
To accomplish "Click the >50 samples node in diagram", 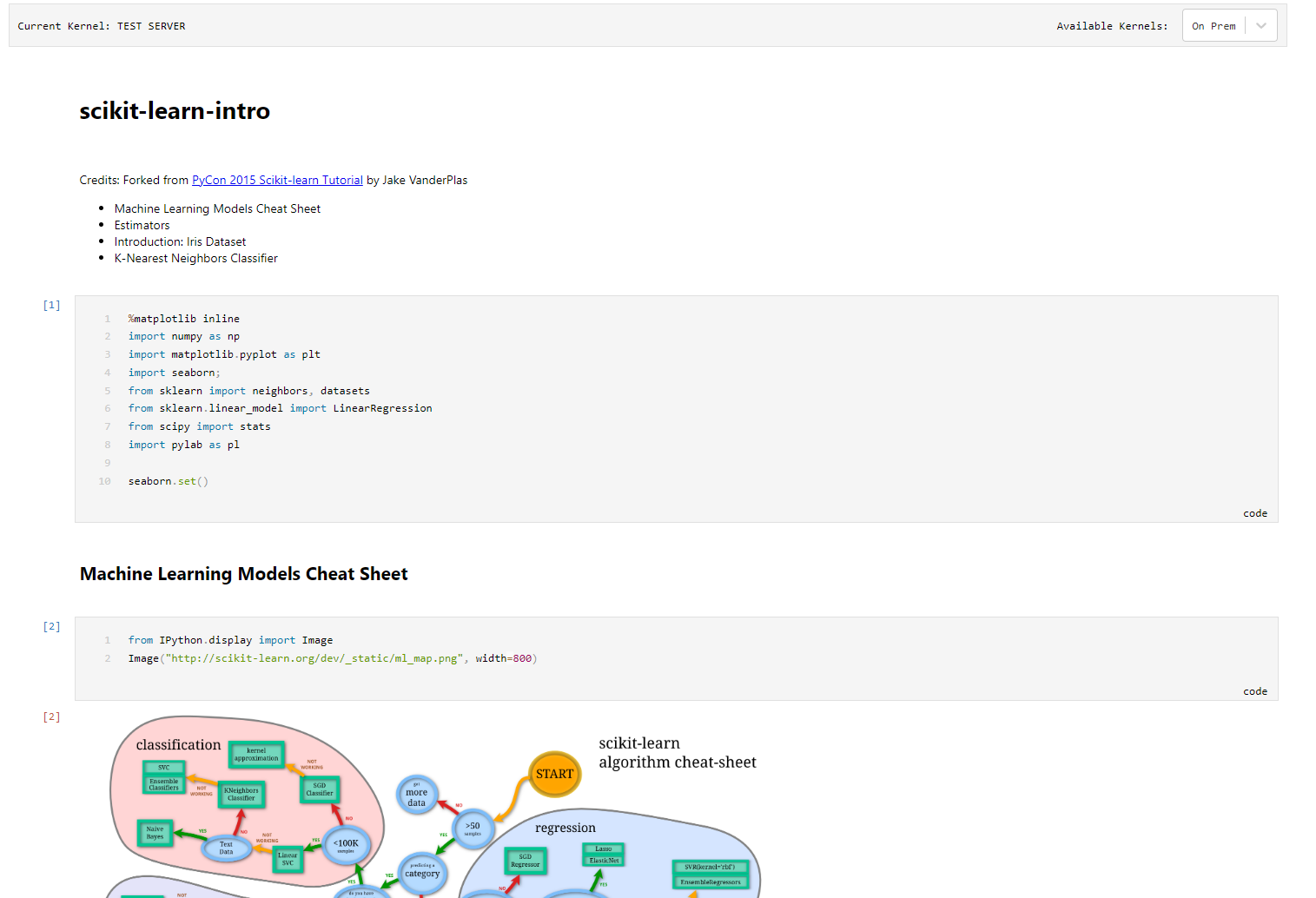I will coord(473,828).
